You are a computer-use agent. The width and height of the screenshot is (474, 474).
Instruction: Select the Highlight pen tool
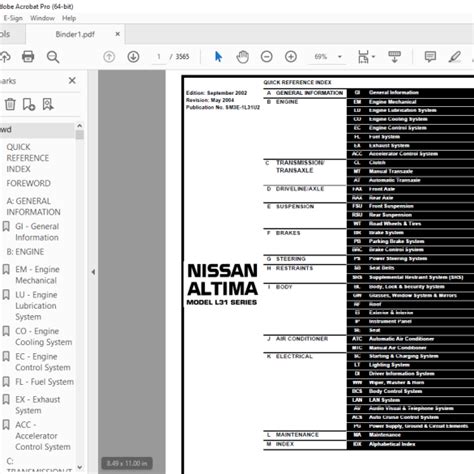click(x=455, y=57)
